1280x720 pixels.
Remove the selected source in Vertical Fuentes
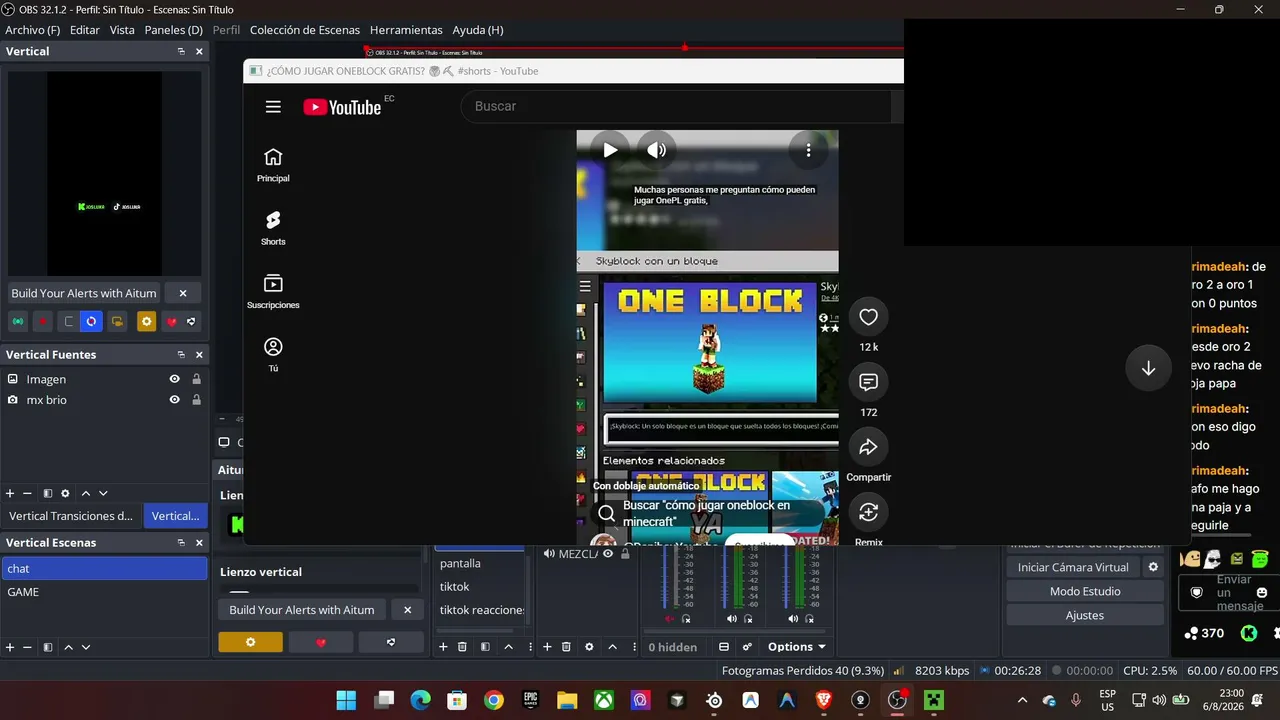click(x=28, y=493)
